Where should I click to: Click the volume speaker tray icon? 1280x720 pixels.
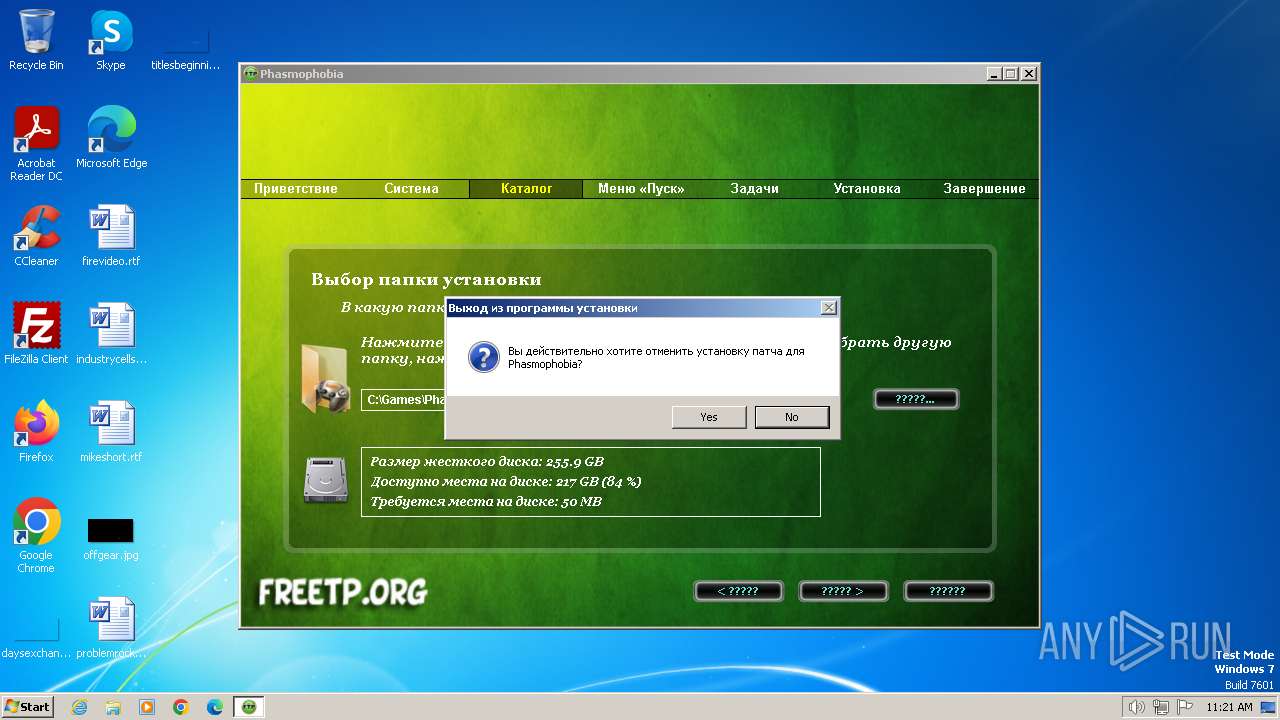(1136, 707)
